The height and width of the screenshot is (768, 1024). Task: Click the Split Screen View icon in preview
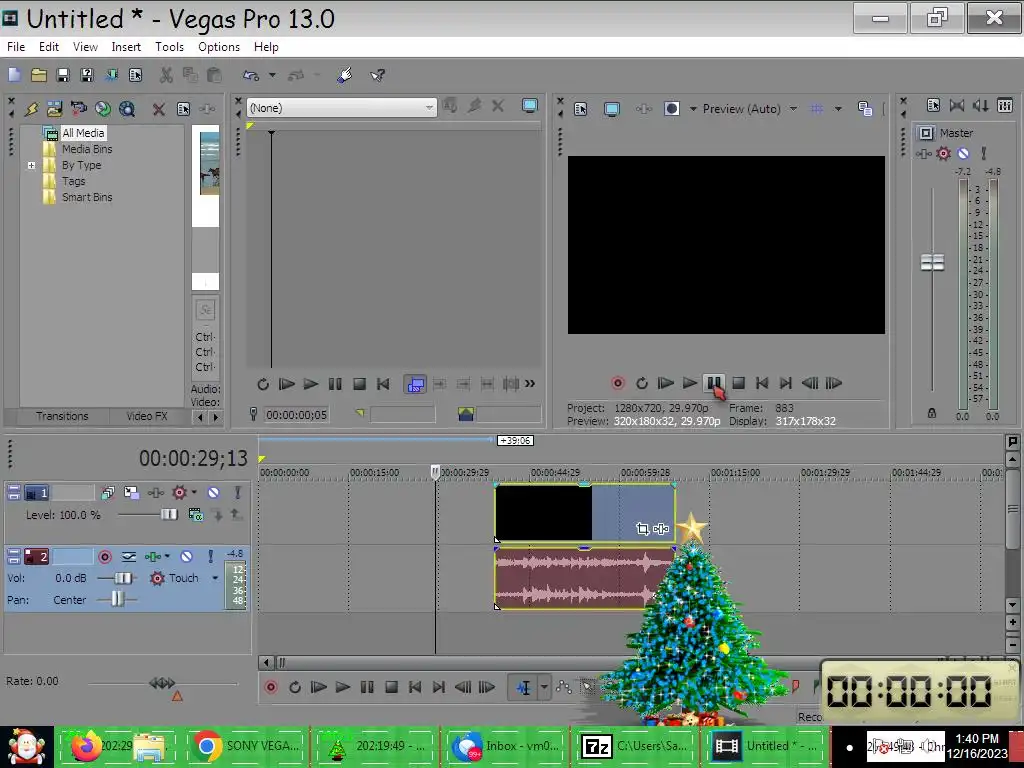click(671, 108)
